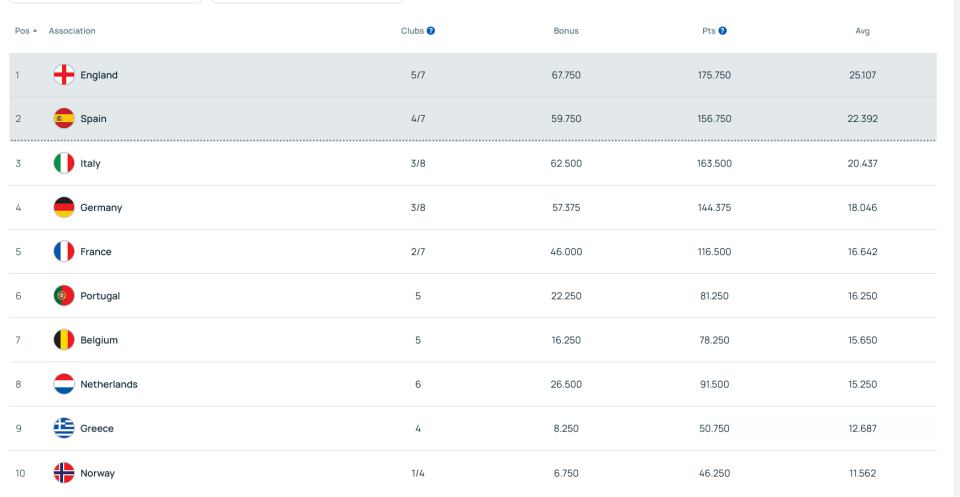
Task: Click the England association name
Action: [x=99, y=75]
